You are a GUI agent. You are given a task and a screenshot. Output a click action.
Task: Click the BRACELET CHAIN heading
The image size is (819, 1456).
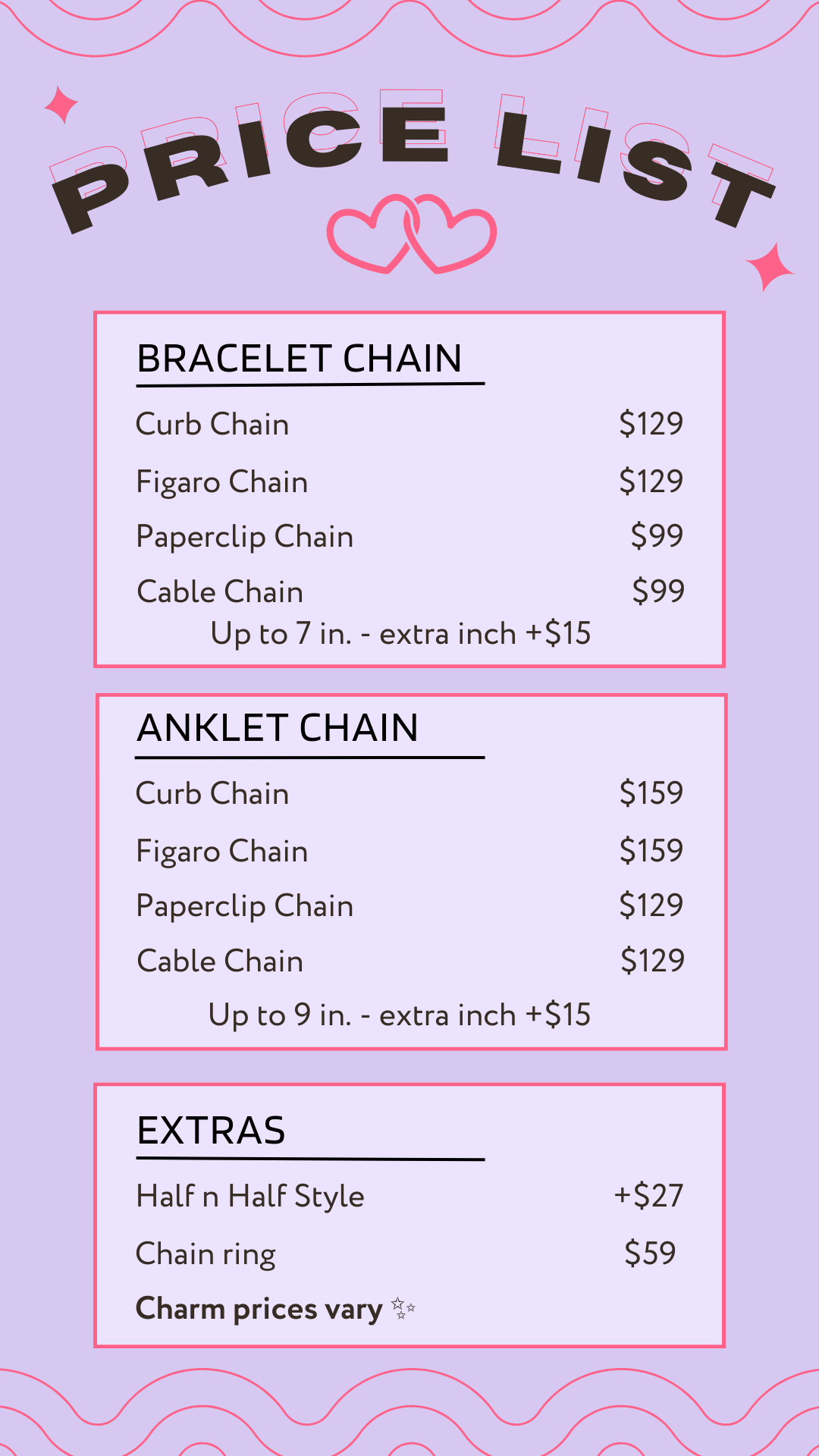[300, 359]
